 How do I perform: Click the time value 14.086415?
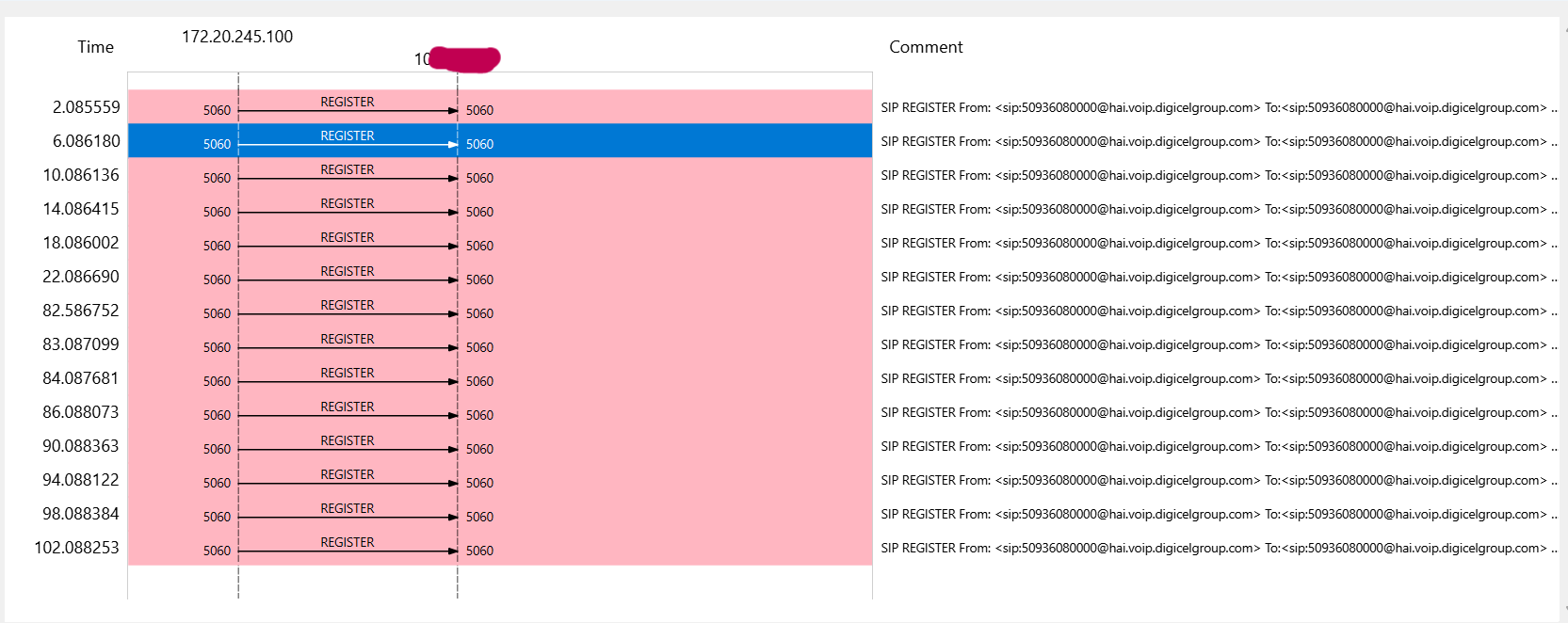click(81, 209)
